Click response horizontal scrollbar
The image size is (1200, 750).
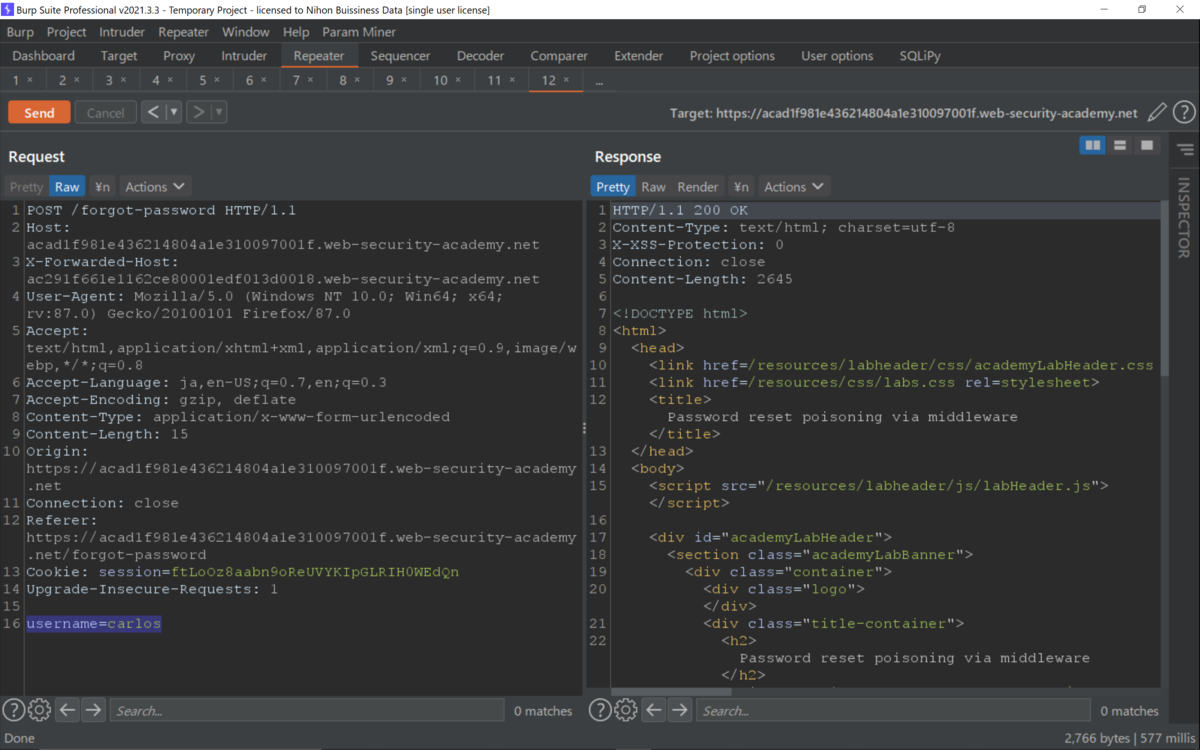coord(672,690)
